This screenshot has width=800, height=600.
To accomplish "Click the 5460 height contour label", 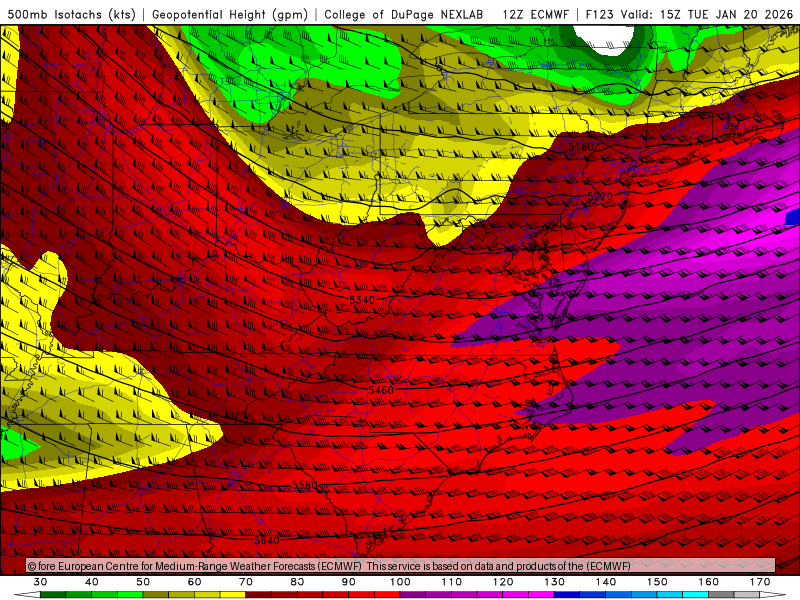I will click(x=381, y=390).
